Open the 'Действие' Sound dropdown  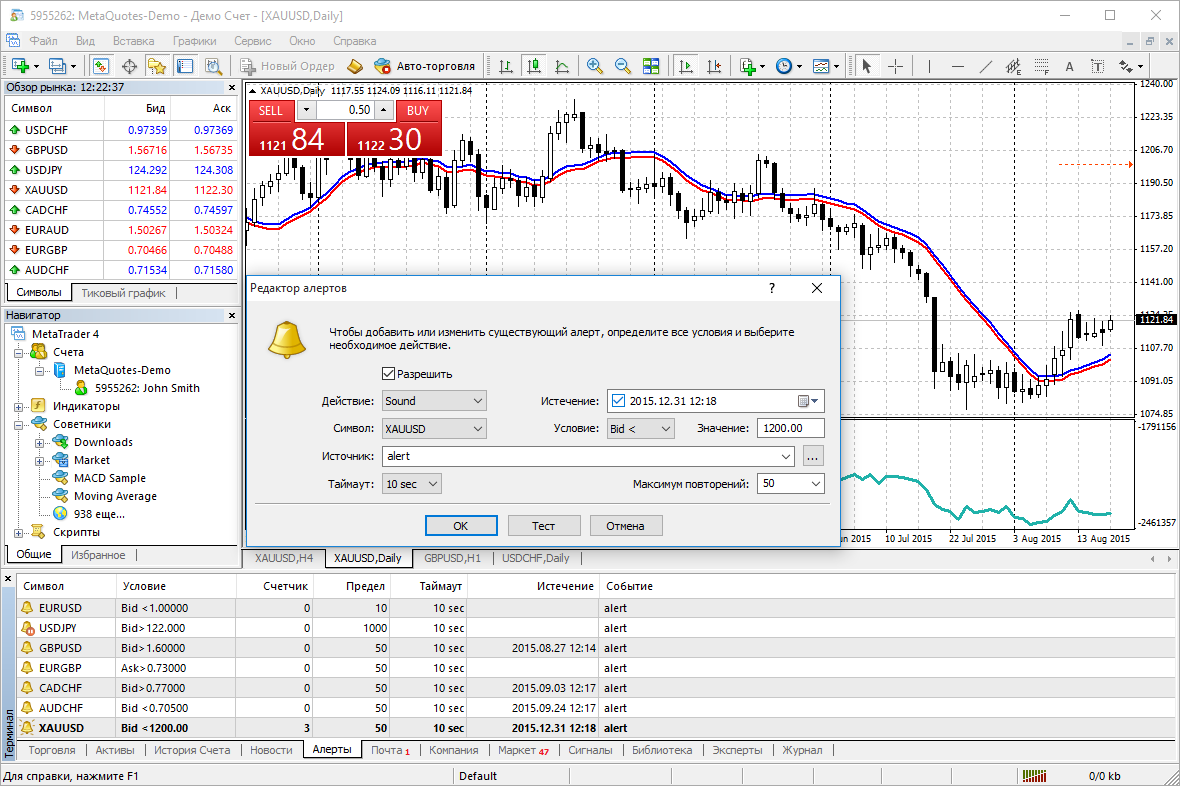[x=434, y=401]
